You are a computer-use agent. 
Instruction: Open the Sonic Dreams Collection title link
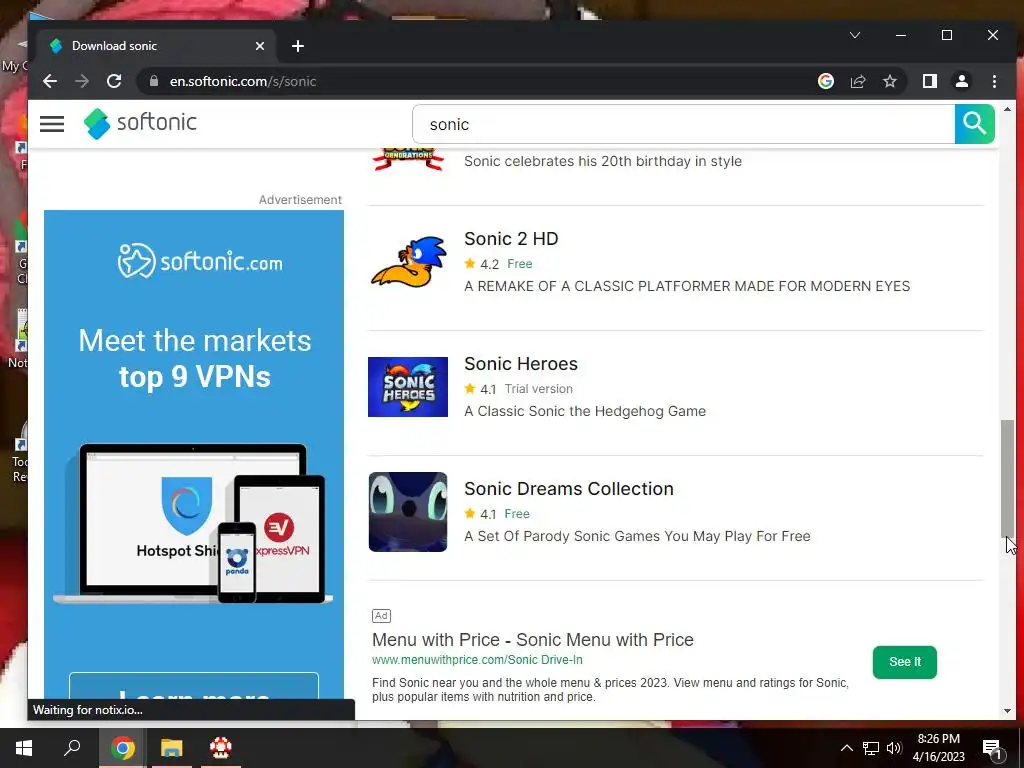click(x=569, y=488)
